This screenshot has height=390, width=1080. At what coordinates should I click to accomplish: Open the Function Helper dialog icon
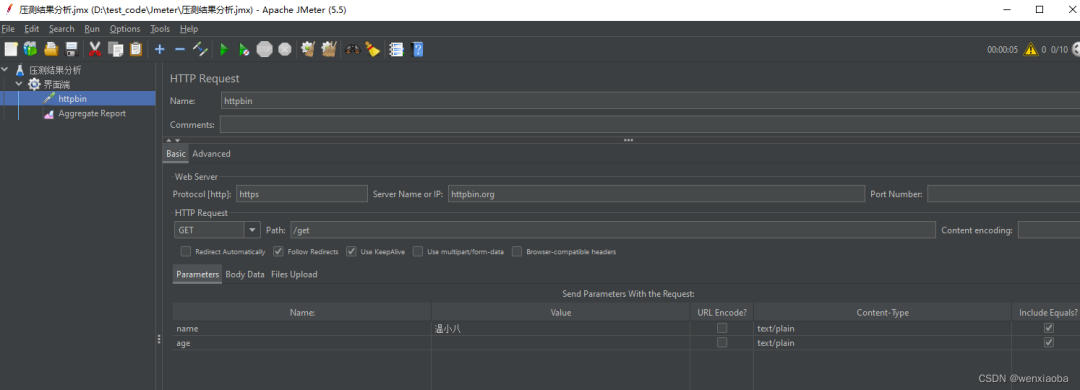tap(396, 49)
